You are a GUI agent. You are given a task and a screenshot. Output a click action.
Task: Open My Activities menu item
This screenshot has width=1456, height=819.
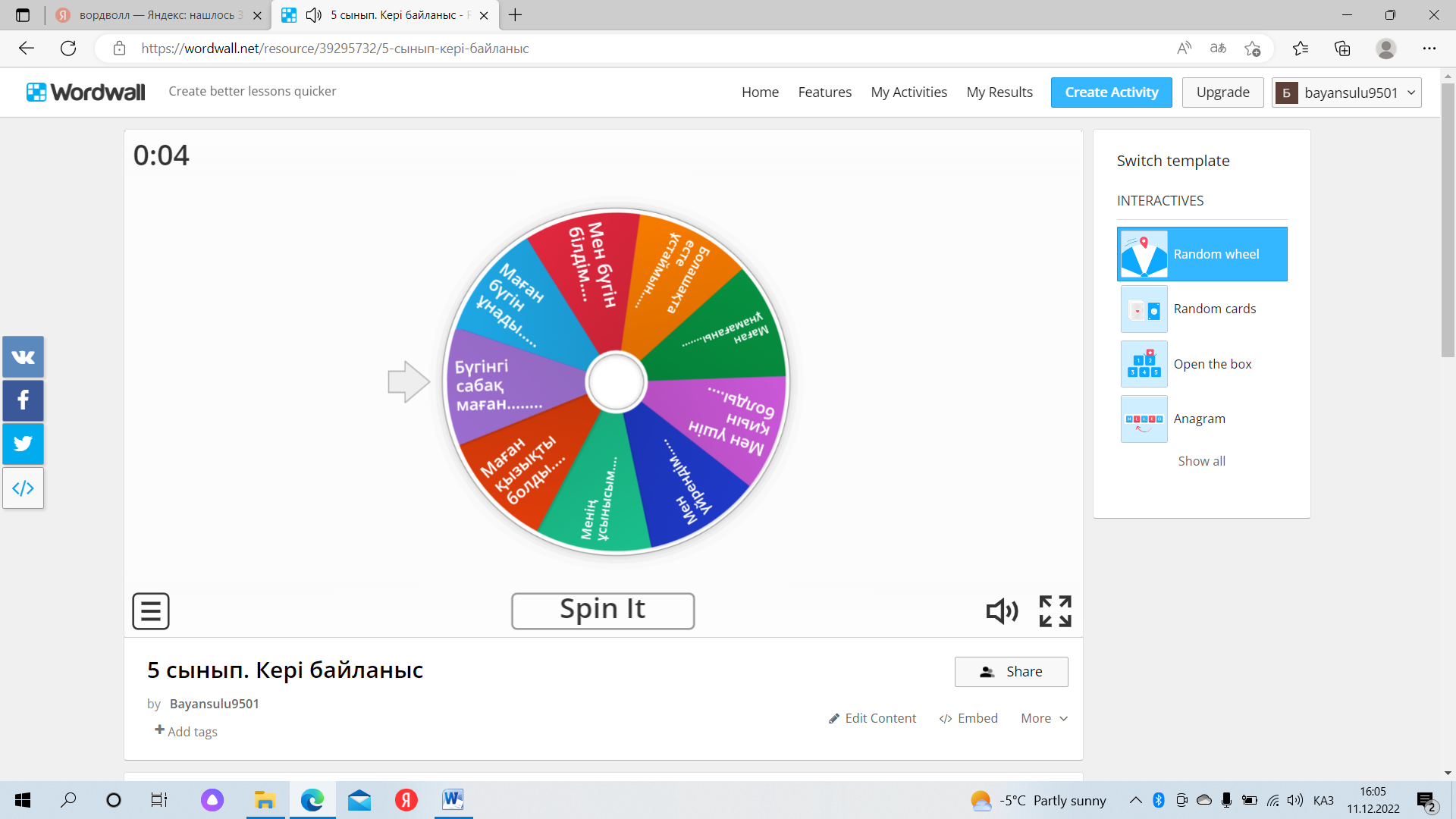[x=908, y=93]
